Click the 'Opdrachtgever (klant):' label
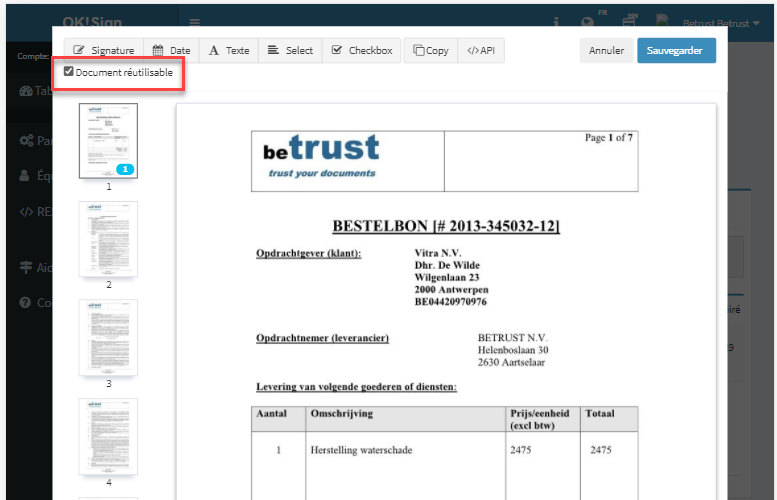This screenshot has height=500, width=777. pos(308,253)
